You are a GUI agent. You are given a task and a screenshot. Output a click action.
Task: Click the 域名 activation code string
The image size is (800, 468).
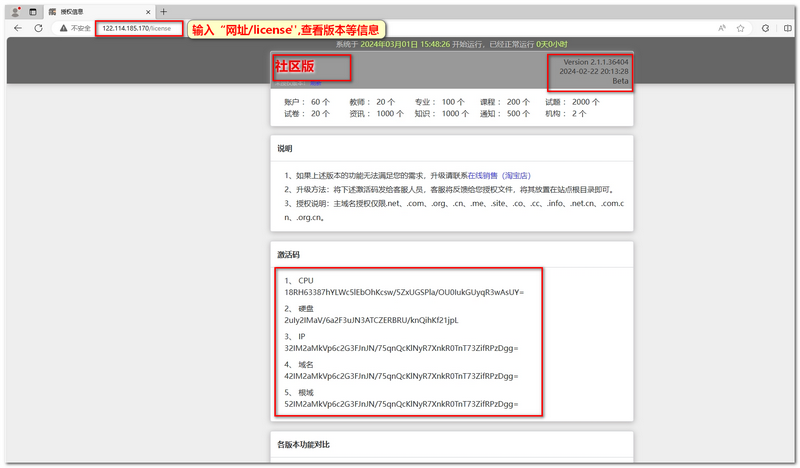click(401, 376)
